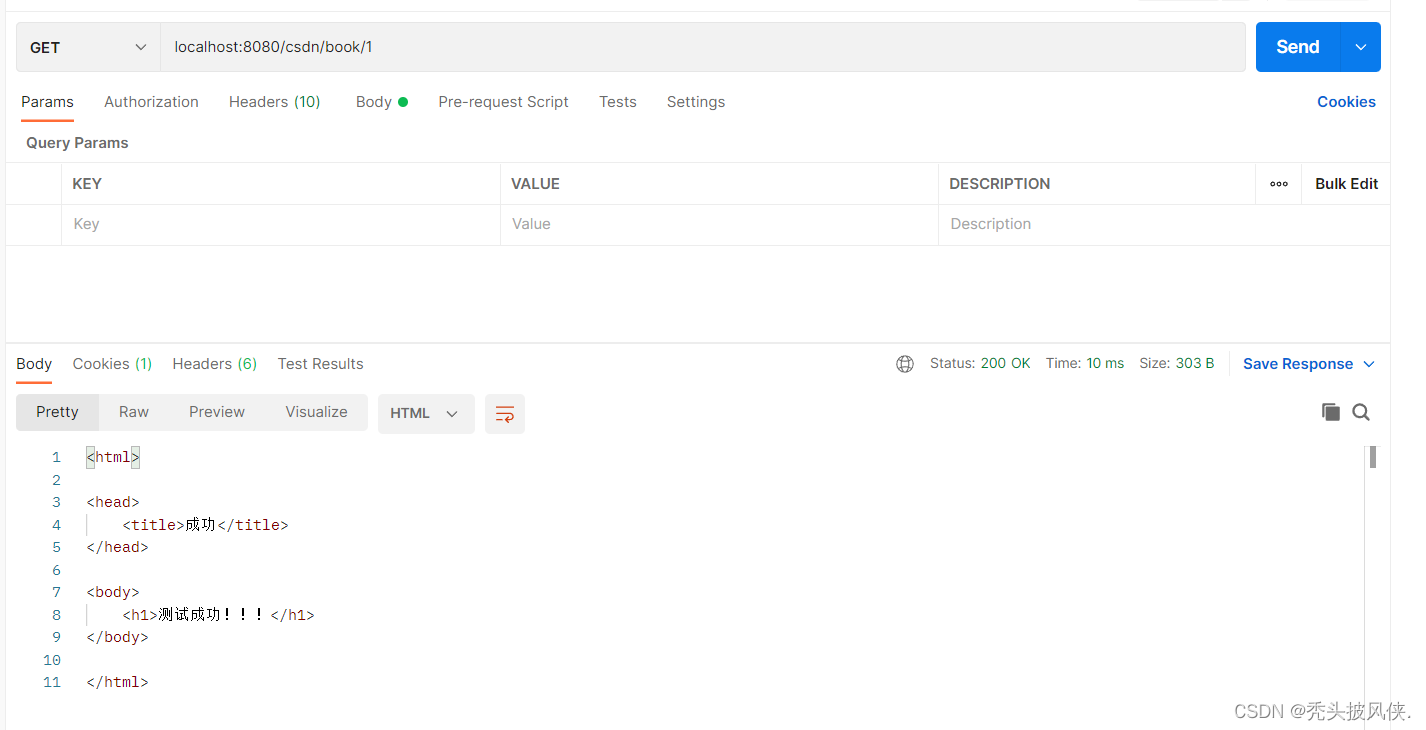Click the request URL input field
The height and width of the screenshot is (730, 1426).
(703, 47)
